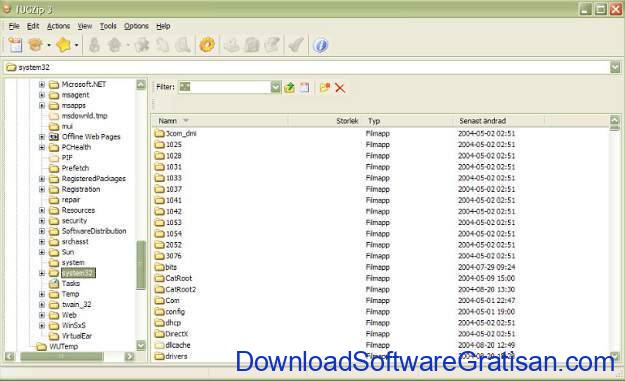Click the green up-folder icon beside Filter

click(289, 87)
